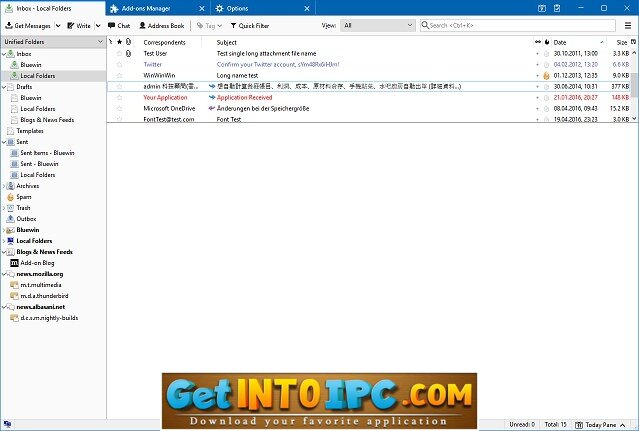
Task: Collapse the Blogs & News Feeds account
Action: pyautogui.click(x=4, y=252)
